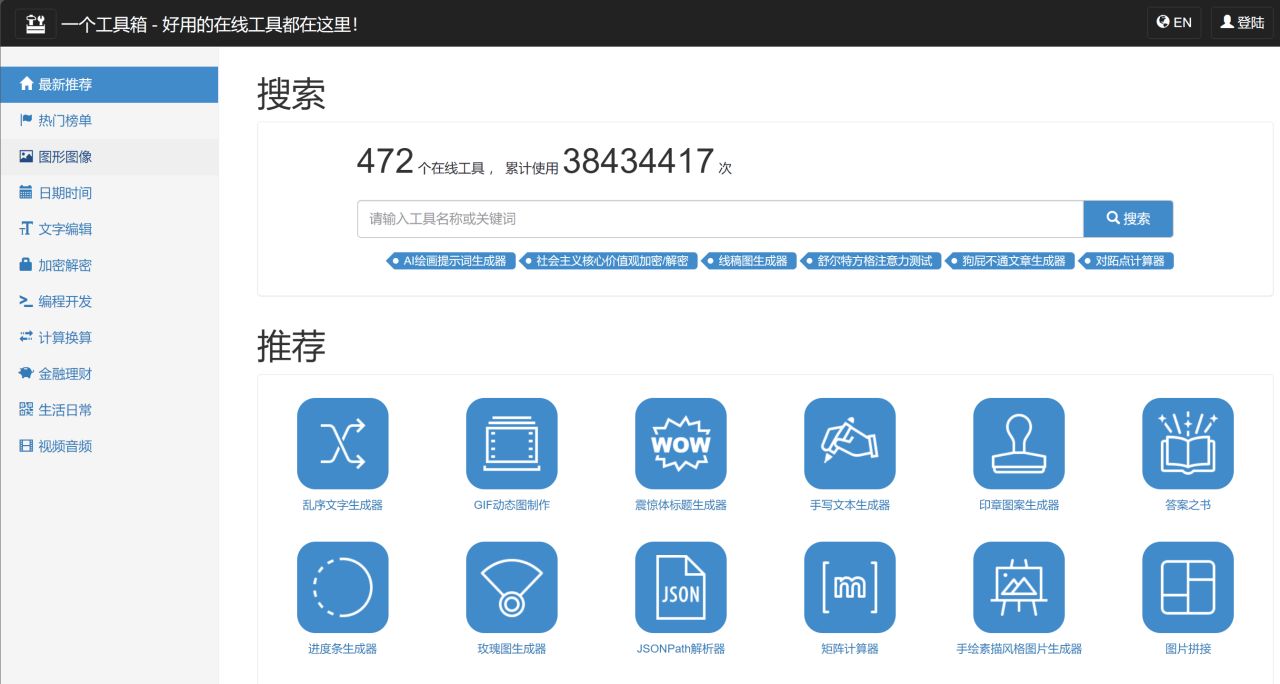Open the 震惊体标题生成器 WOW icon
This screenshot has height=684, width=1280.
680,443
